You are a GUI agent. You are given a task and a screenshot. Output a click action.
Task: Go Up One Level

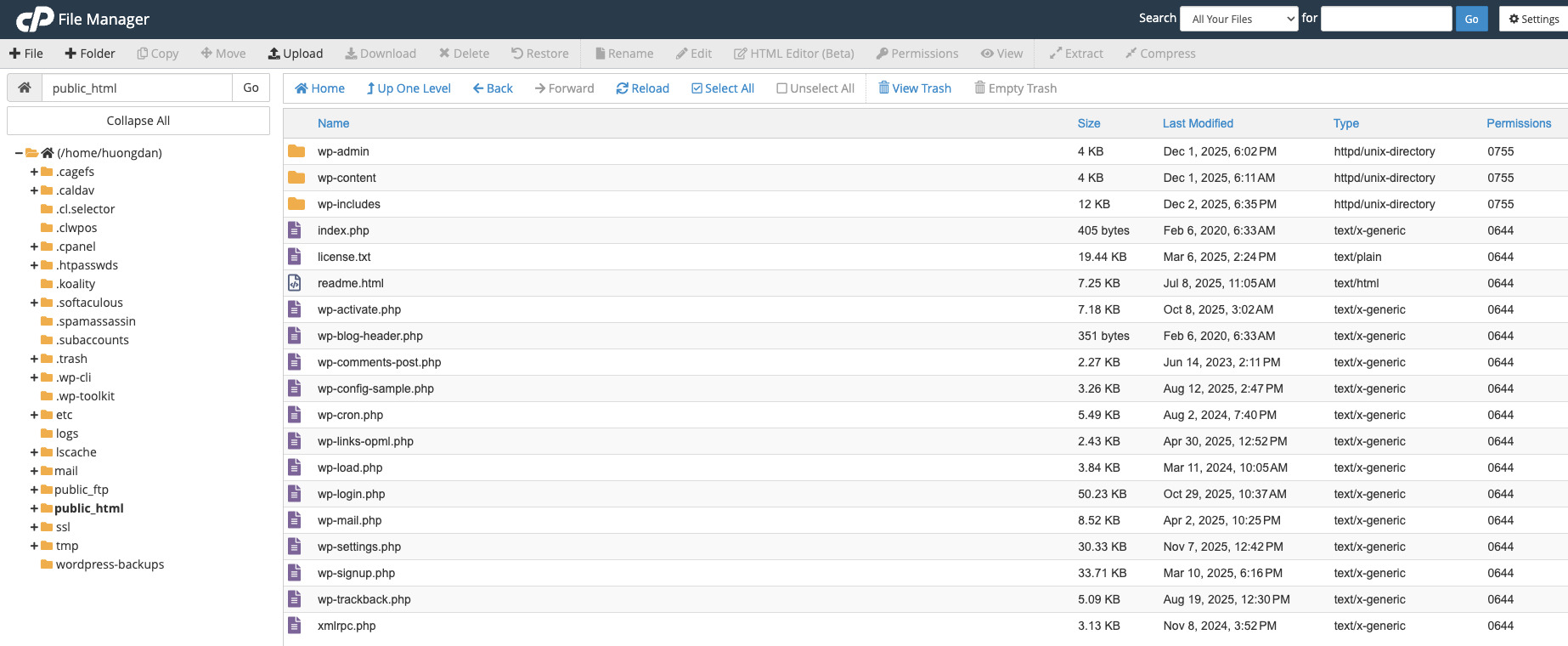click(408, 88)
